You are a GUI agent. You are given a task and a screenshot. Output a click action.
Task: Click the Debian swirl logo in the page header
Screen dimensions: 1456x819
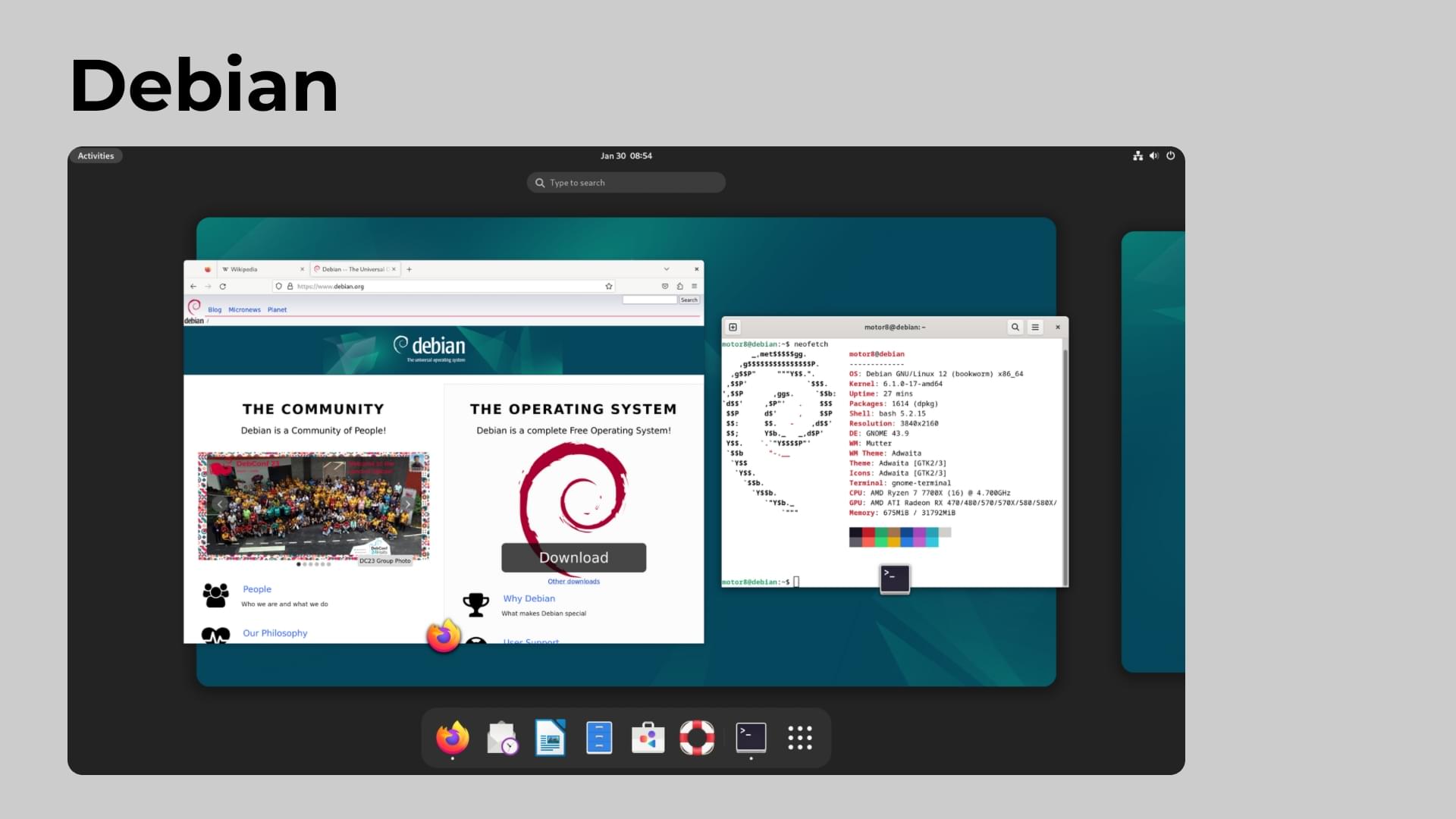pos(194,307)
